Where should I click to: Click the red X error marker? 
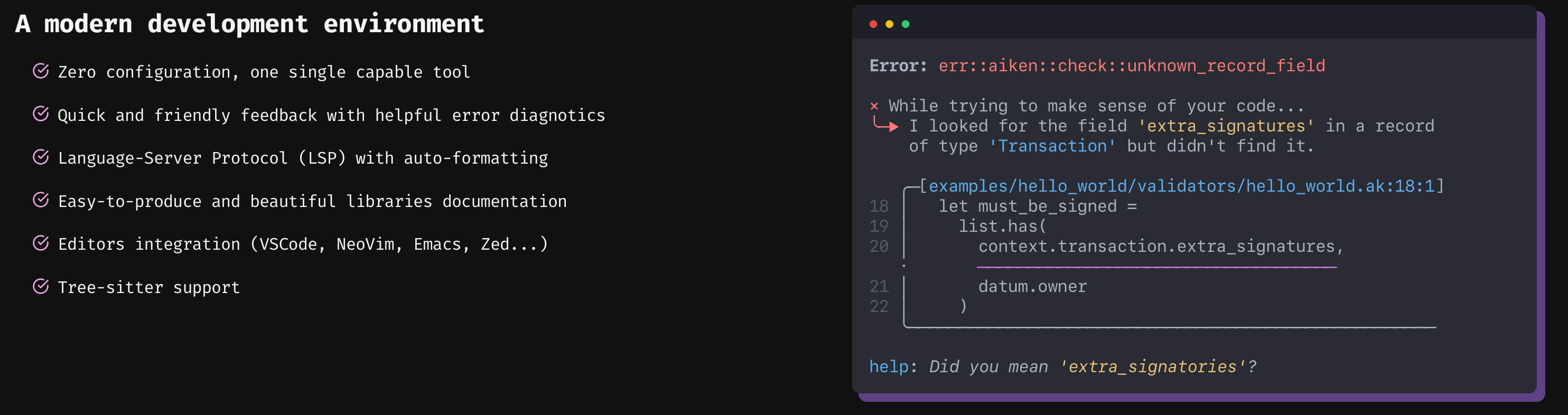874,106
